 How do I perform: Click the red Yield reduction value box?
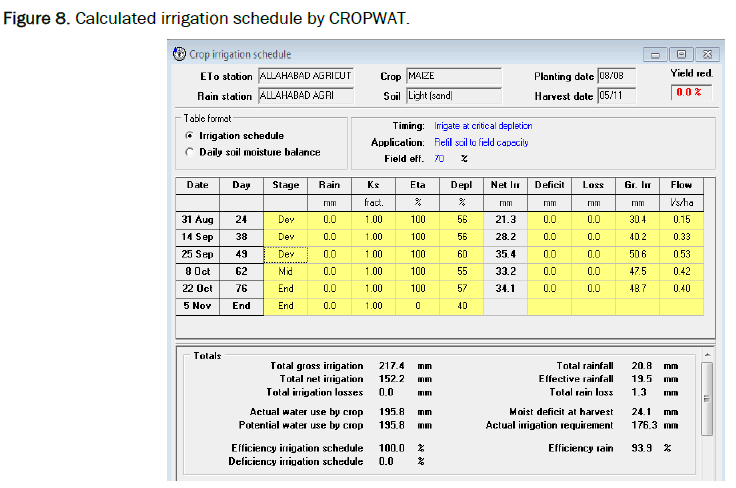click(688, 92)
